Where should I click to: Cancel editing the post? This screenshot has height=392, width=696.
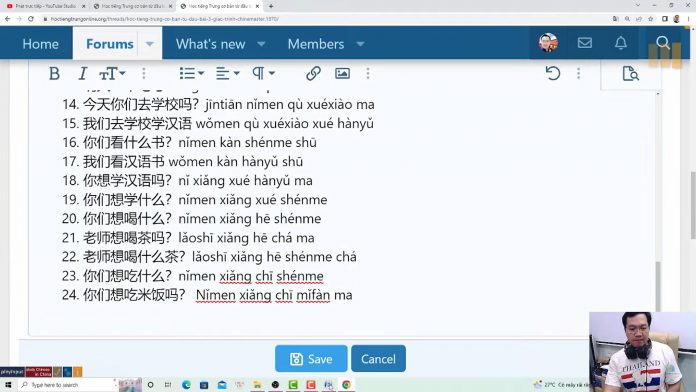(x=378, y=359)
